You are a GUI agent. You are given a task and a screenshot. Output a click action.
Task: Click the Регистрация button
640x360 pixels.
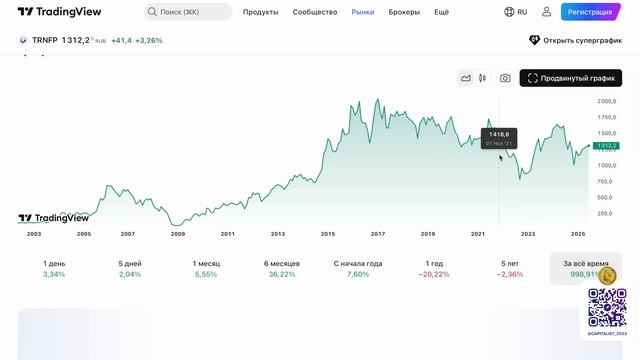pyautogui.click(x=590, y=12)
